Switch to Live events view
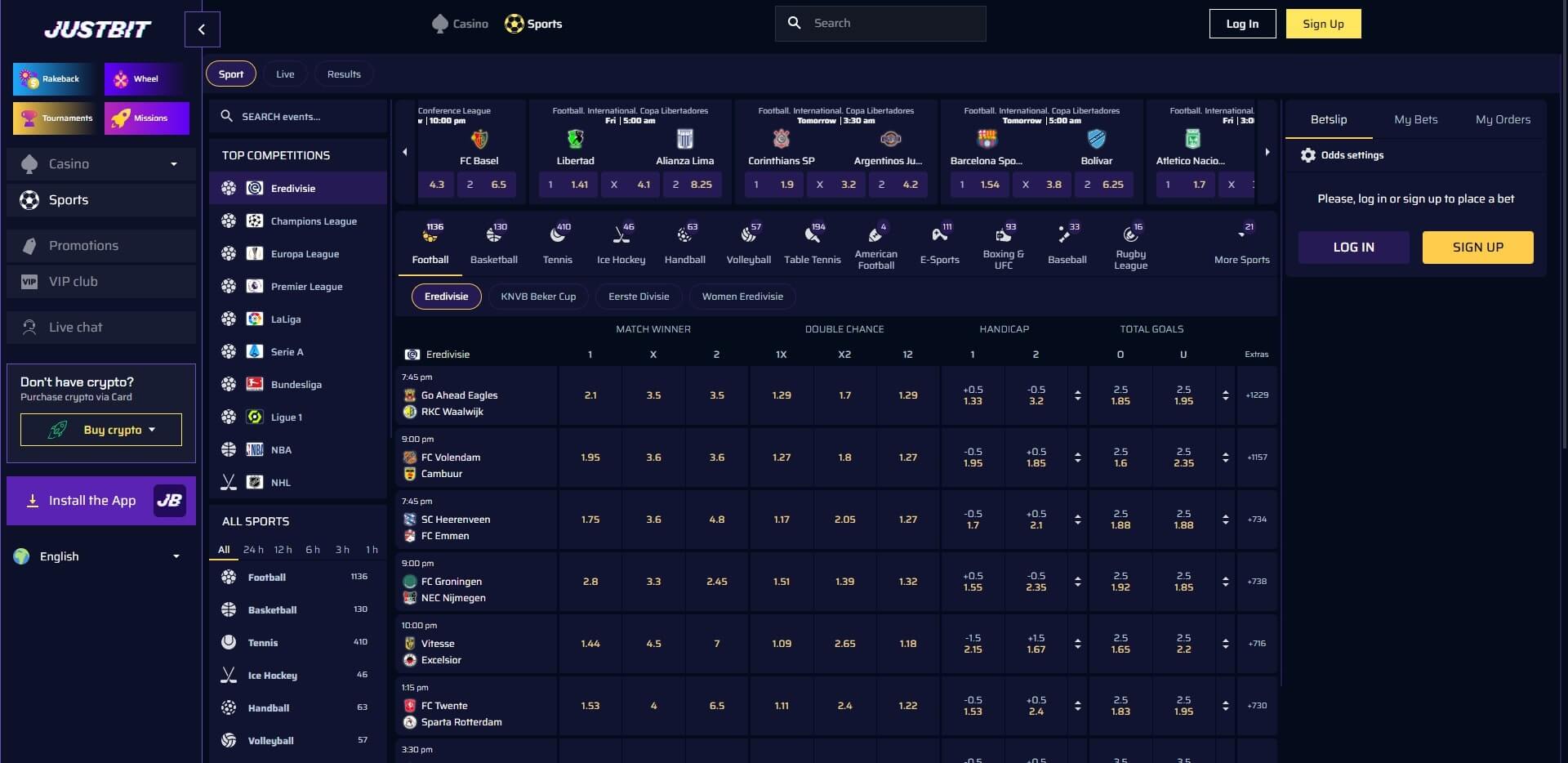Viewport: 1568px width, 763px height. (x=284, y=74)
